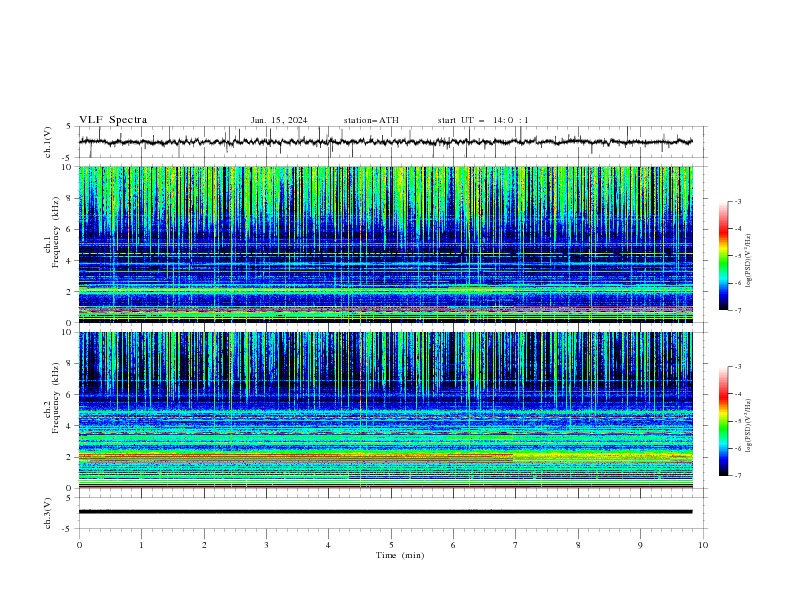Click the "1" tick on the Time axis
The image size is (792, 612).
pyautogui.click(x=141, y=545)
